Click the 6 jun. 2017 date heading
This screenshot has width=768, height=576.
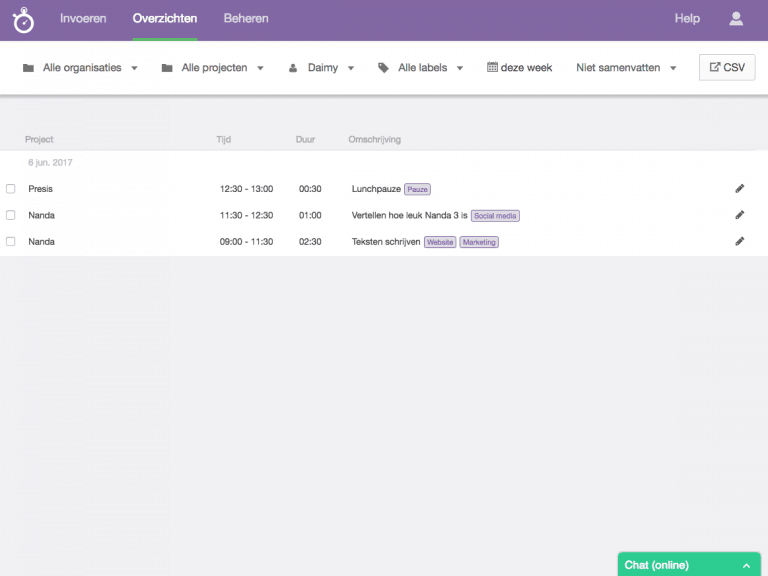[x=50, y=163]
